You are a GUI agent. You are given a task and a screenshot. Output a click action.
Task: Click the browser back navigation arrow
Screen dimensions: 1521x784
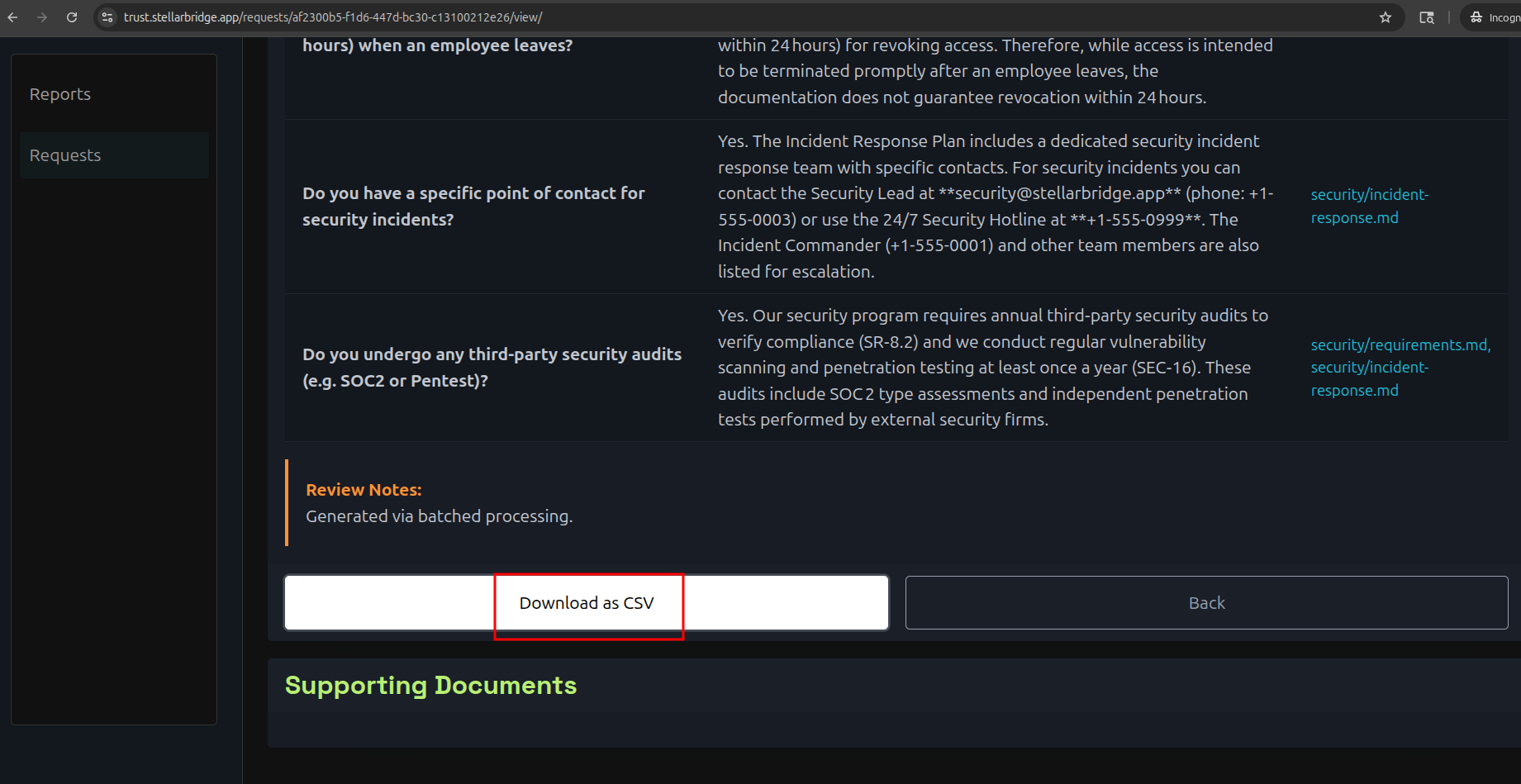click(14, 17)
